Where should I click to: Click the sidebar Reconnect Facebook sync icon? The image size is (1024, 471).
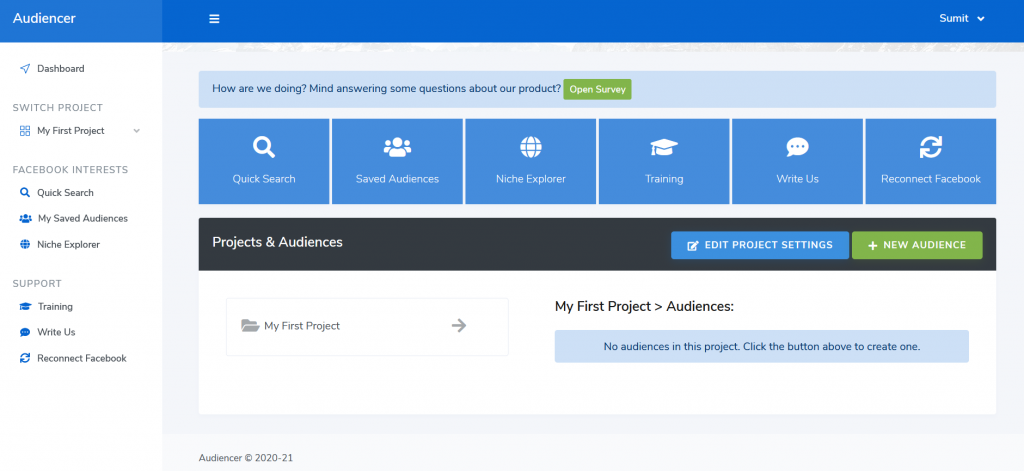point(25,358)
